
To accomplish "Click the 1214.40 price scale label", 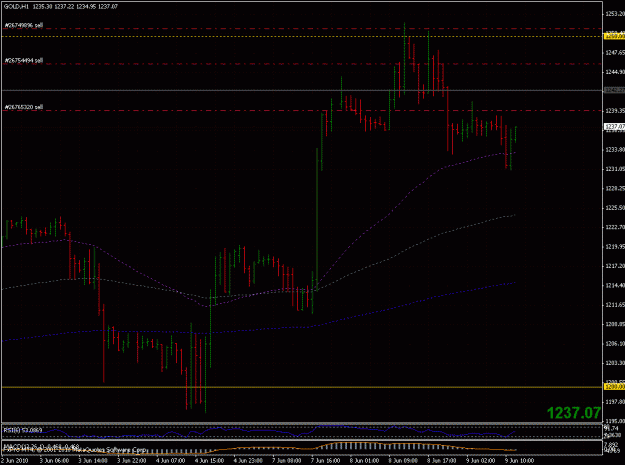I will pos(615,285).
